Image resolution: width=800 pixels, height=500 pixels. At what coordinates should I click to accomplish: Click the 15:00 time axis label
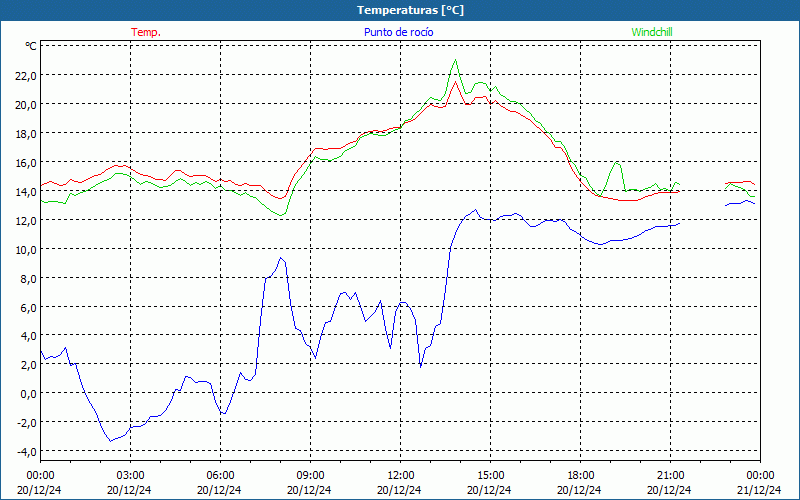(491, 475)
